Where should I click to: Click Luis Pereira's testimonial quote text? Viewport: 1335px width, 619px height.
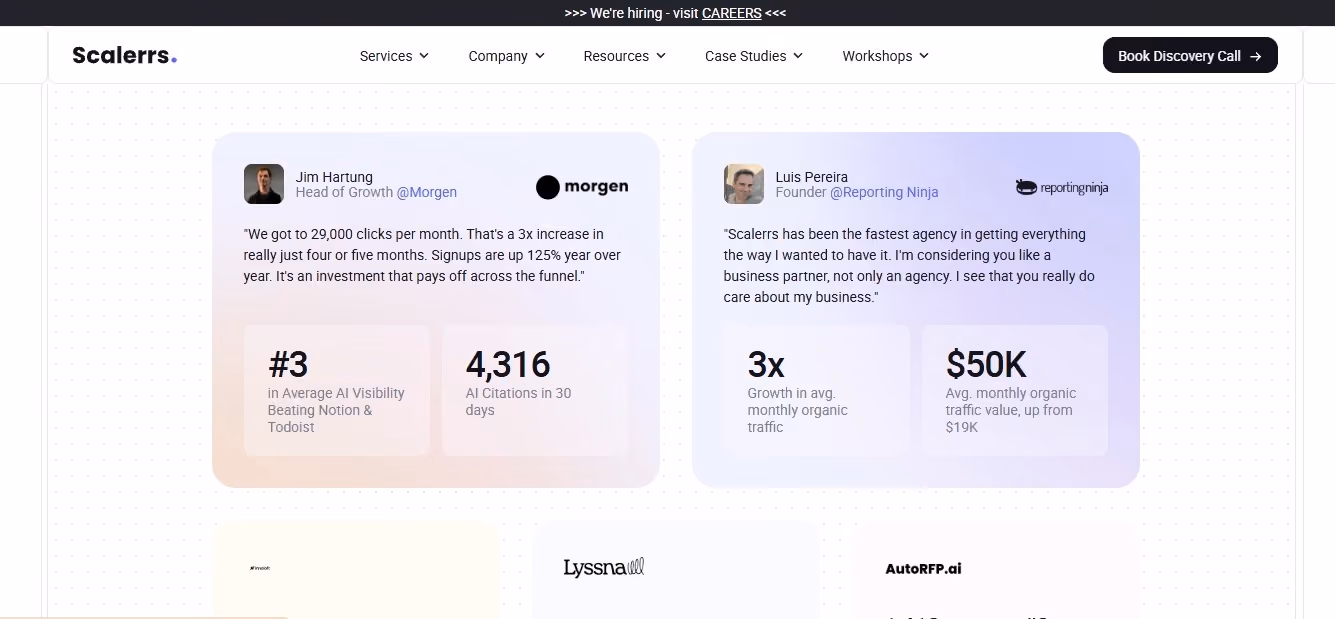[x=909, y=265]
